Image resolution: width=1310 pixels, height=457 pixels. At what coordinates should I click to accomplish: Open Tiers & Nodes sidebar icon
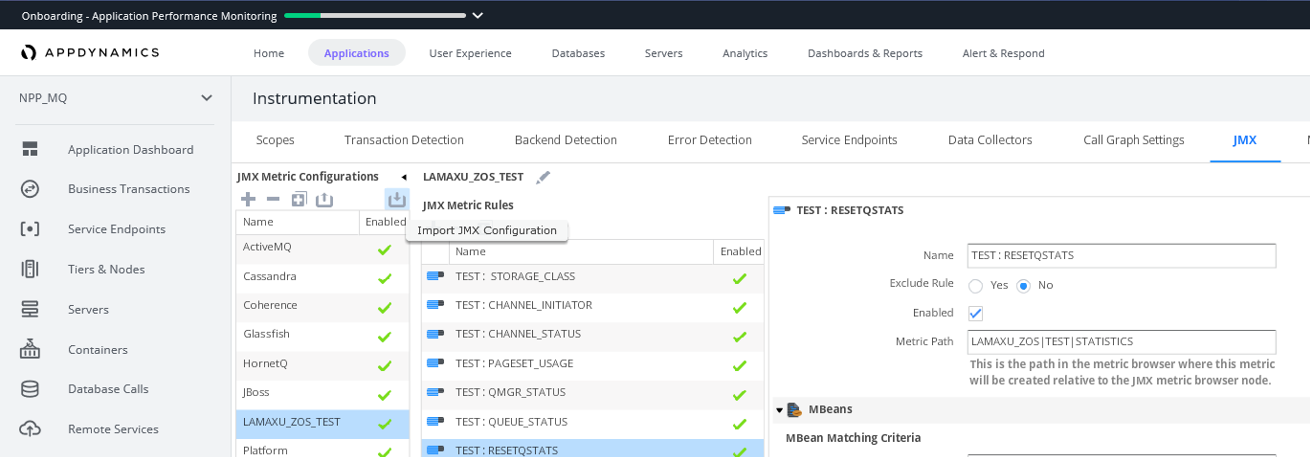pyautogui.click(x=30, y=269)
